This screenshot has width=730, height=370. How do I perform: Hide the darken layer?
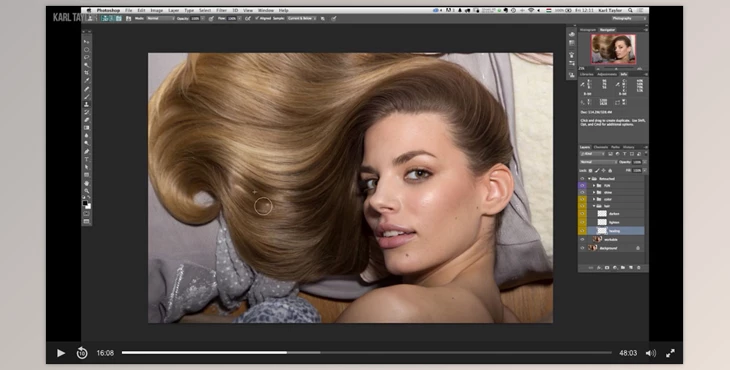tap(582, 214)
